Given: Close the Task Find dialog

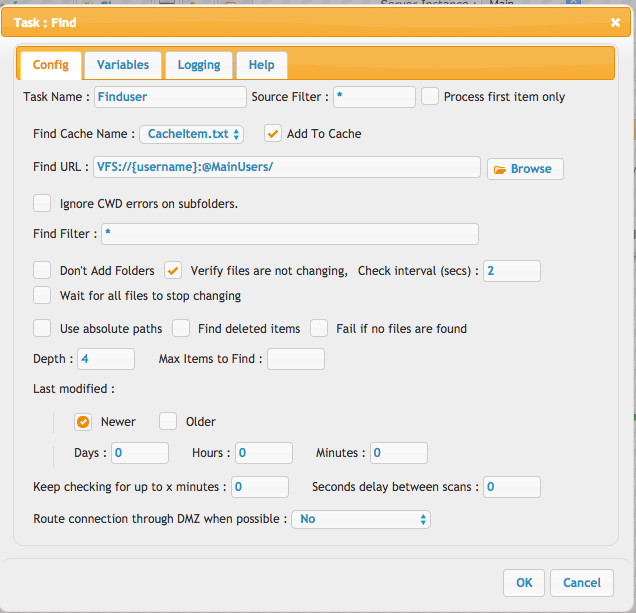Looking at the screenshot, I should tap(615, 23).
